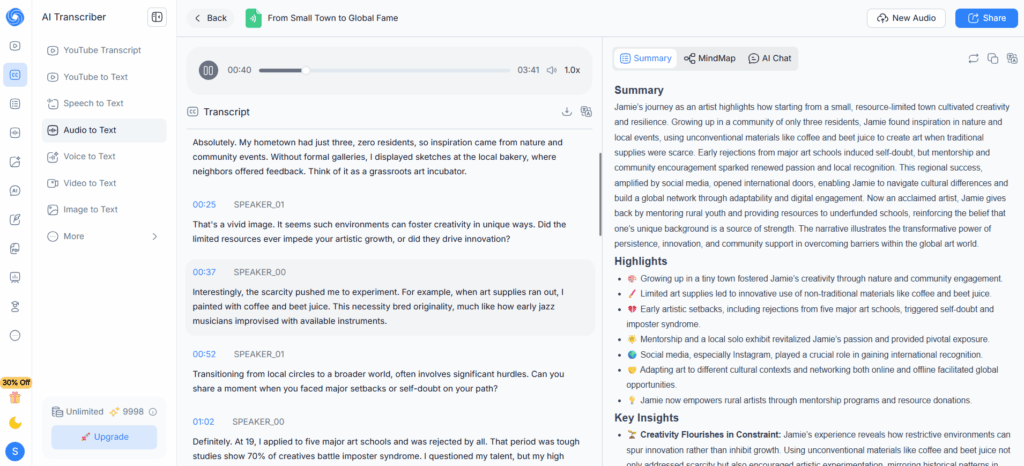Image resolution: width=1024 pixels, height=466 pixels.
Task: Open the user avatar S
Action: click(15, 451)
